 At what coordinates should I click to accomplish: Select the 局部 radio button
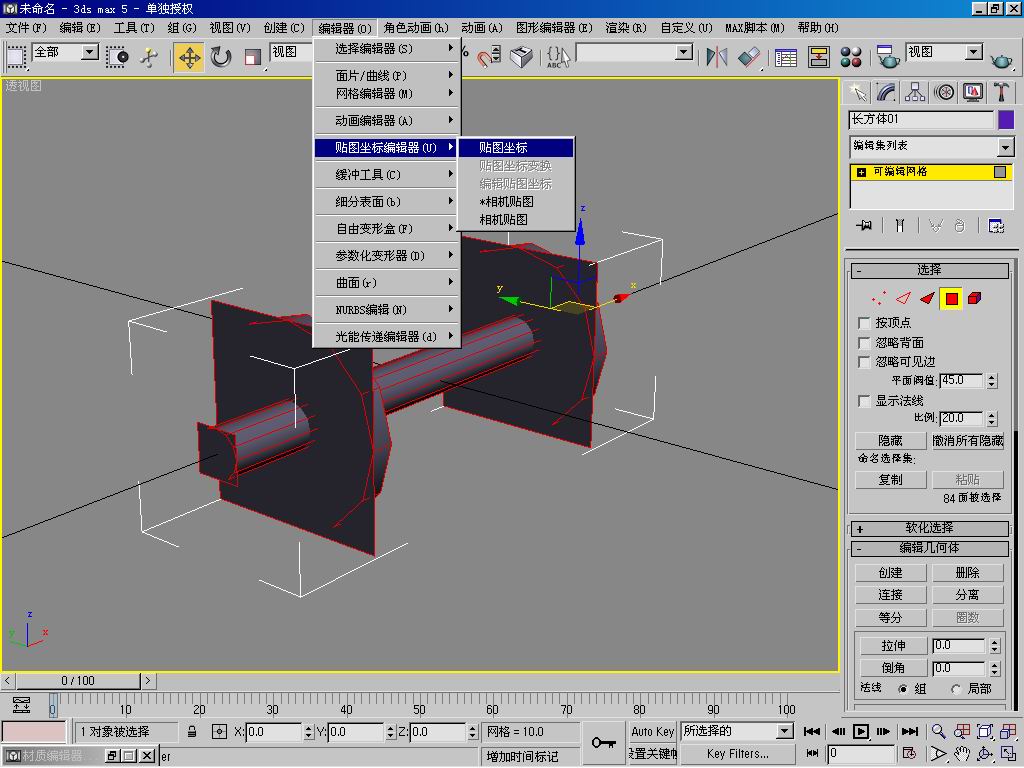pos(956,689)
